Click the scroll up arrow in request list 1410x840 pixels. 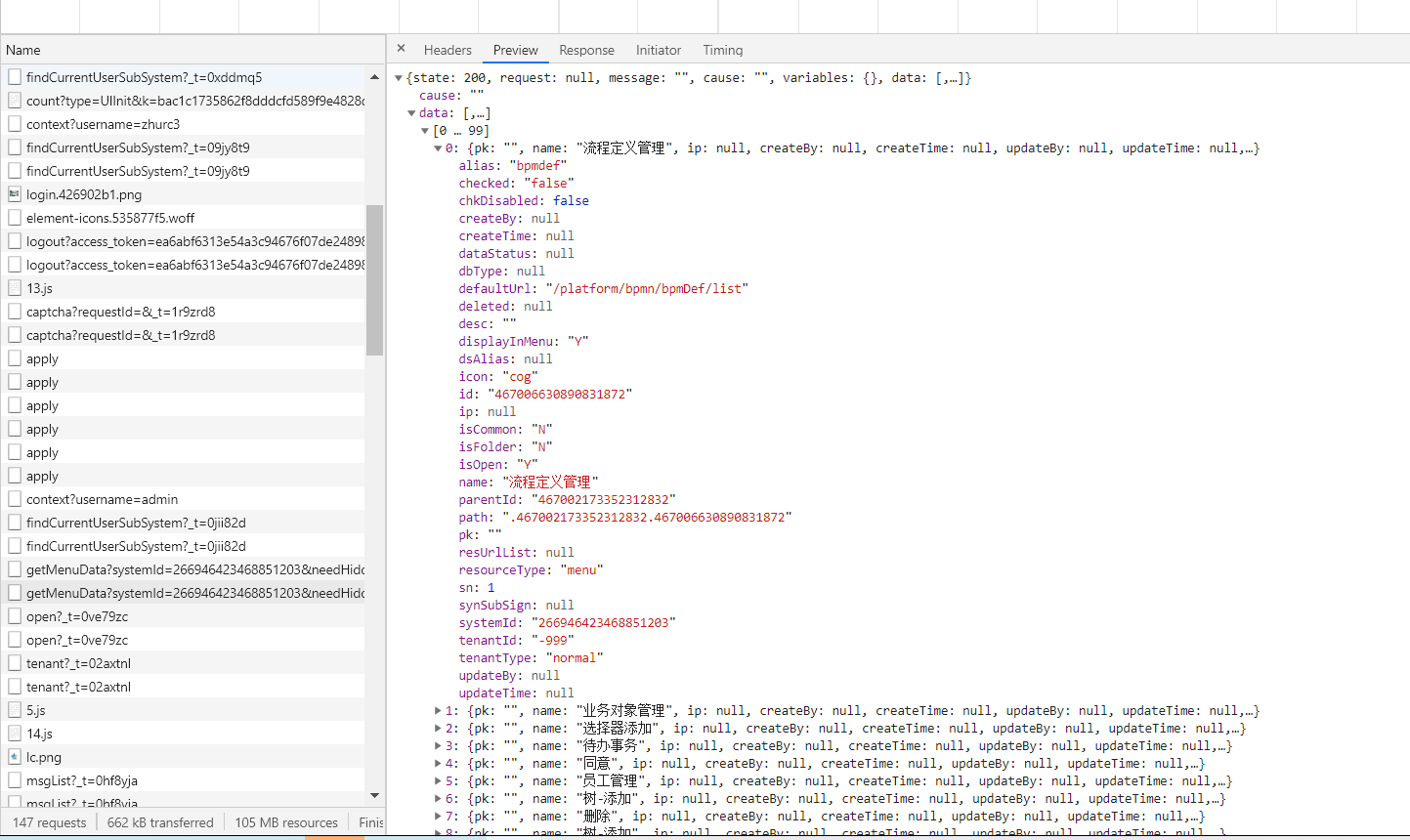[x=374, y=76]
